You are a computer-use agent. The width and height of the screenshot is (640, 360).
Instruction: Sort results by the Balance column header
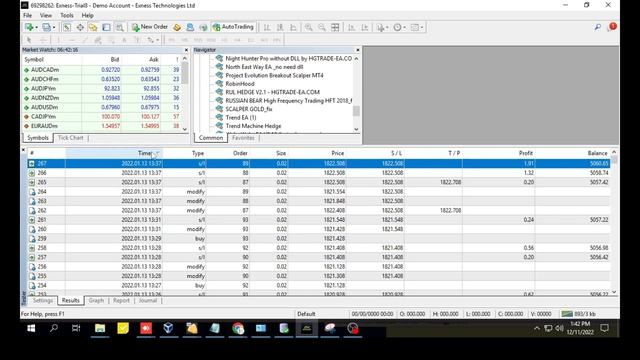coord(573,153)
